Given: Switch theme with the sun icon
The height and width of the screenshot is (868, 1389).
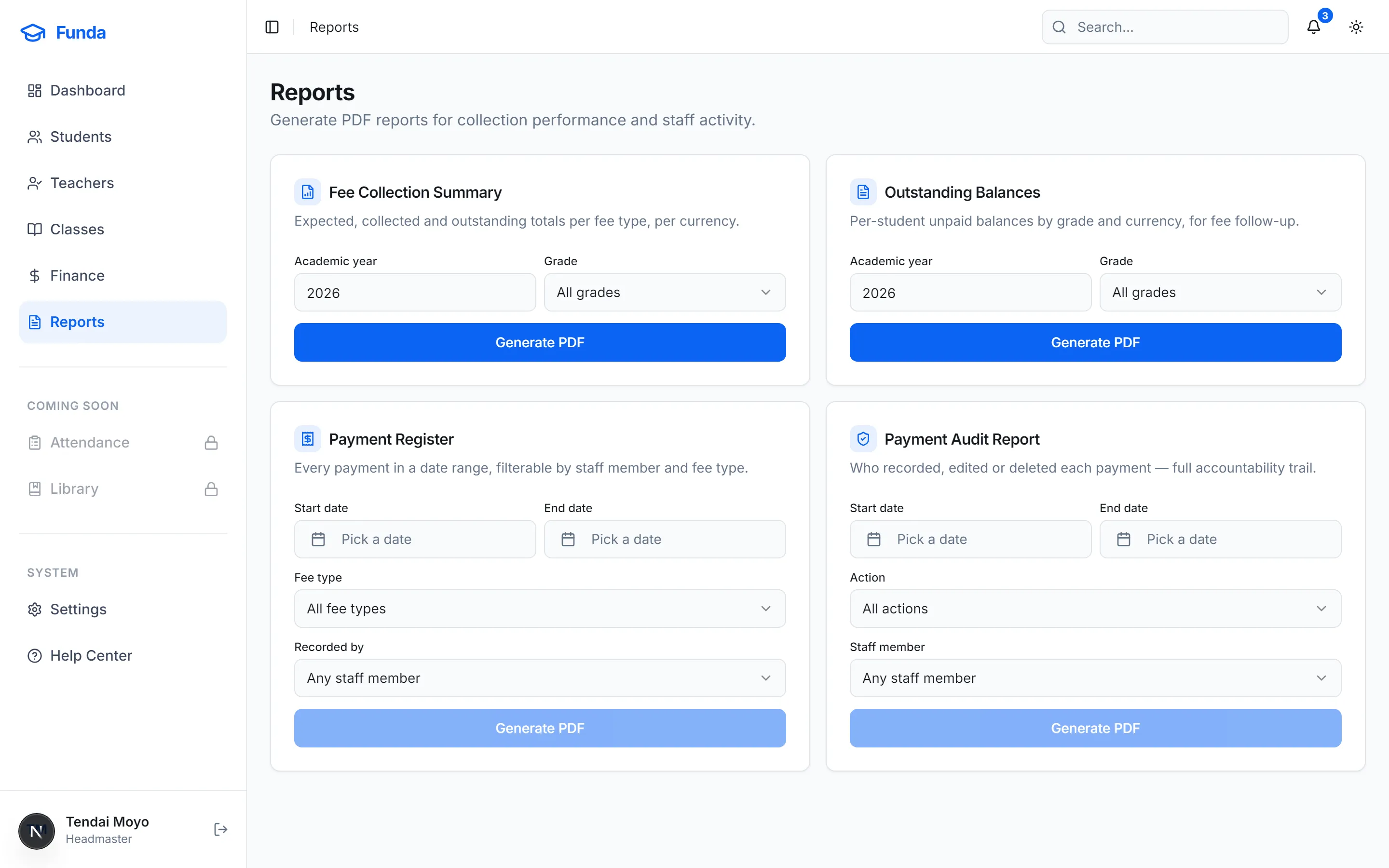Looking at the screenshot, I should pos(1356,27).
